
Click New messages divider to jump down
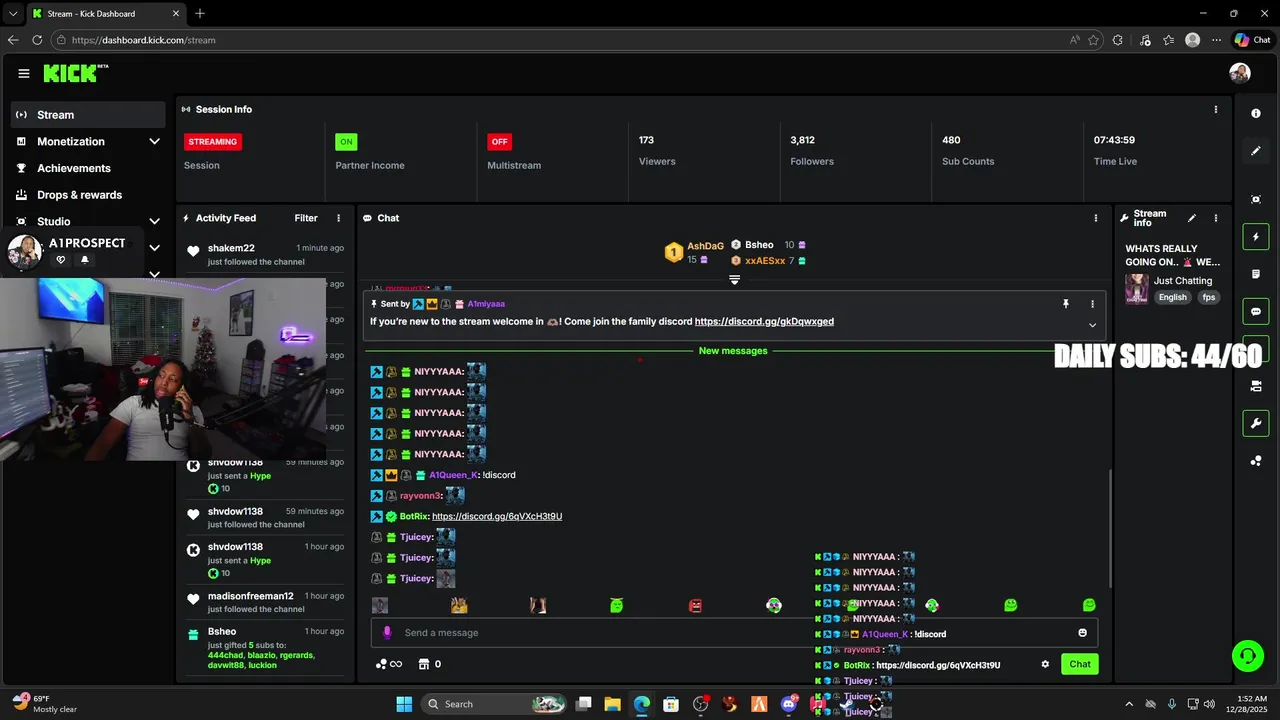(733, 351)
